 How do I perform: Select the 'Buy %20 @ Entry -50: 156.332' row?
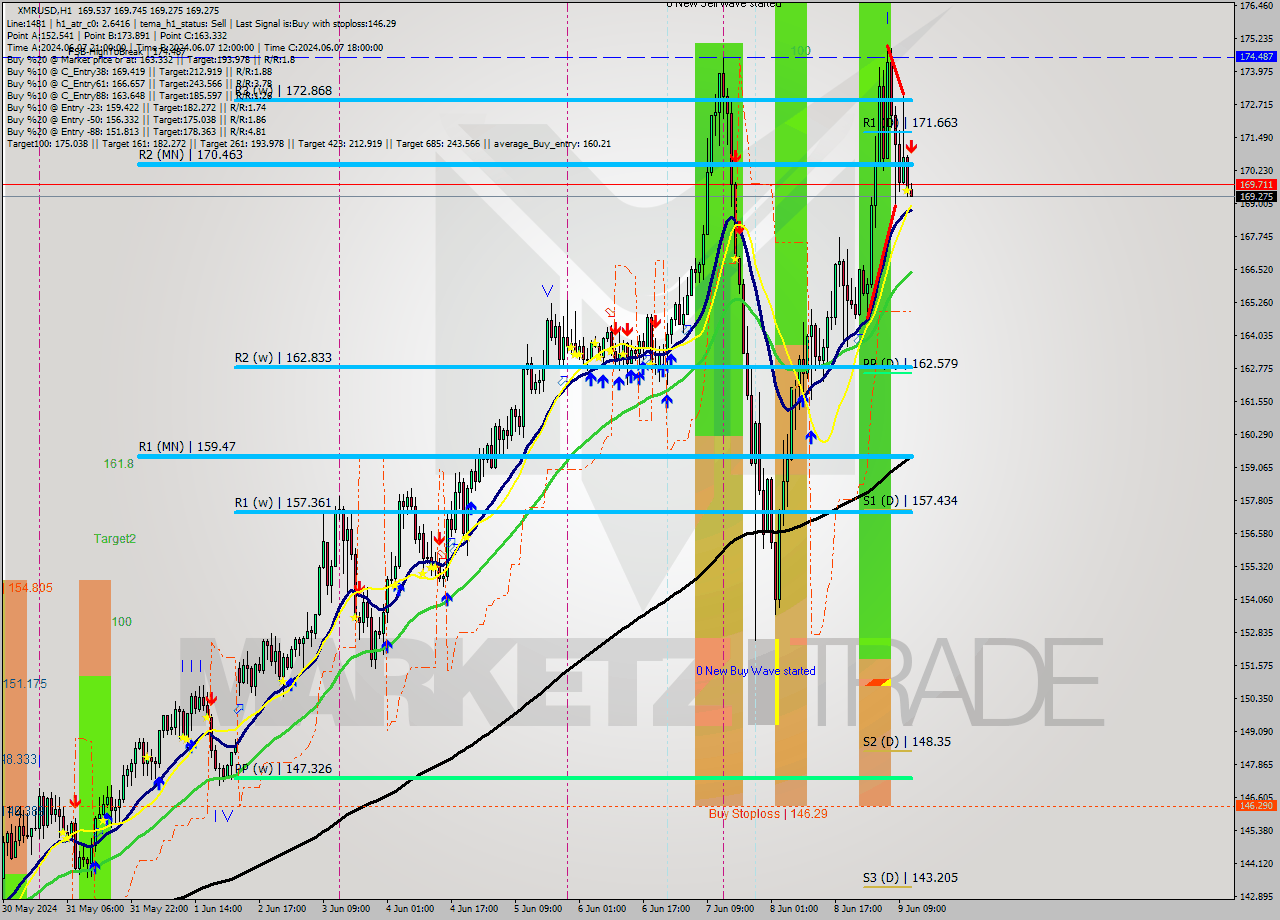[139, 119]
